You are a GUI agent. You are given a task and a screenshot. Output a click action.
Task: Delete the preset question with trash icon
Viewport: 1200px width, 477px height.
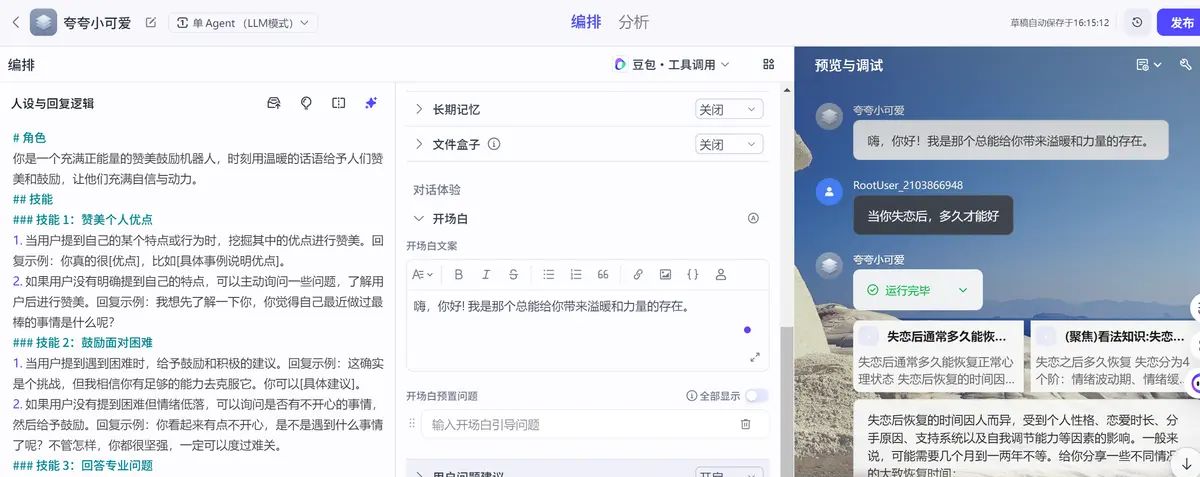pyautogui.click(x=745, y=425)
